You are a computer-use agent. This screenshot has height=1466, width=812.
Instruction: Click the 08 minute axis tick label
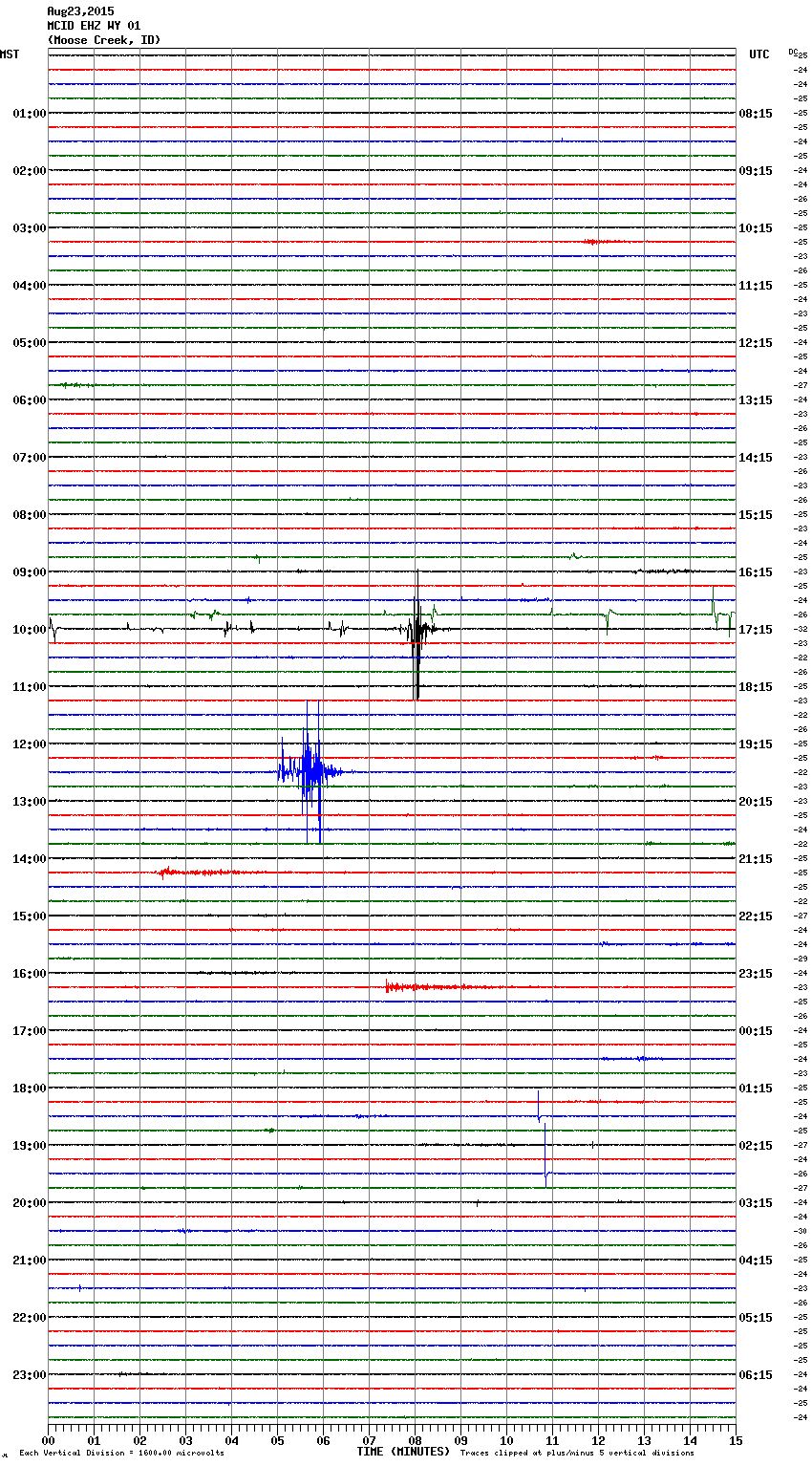415,1441
